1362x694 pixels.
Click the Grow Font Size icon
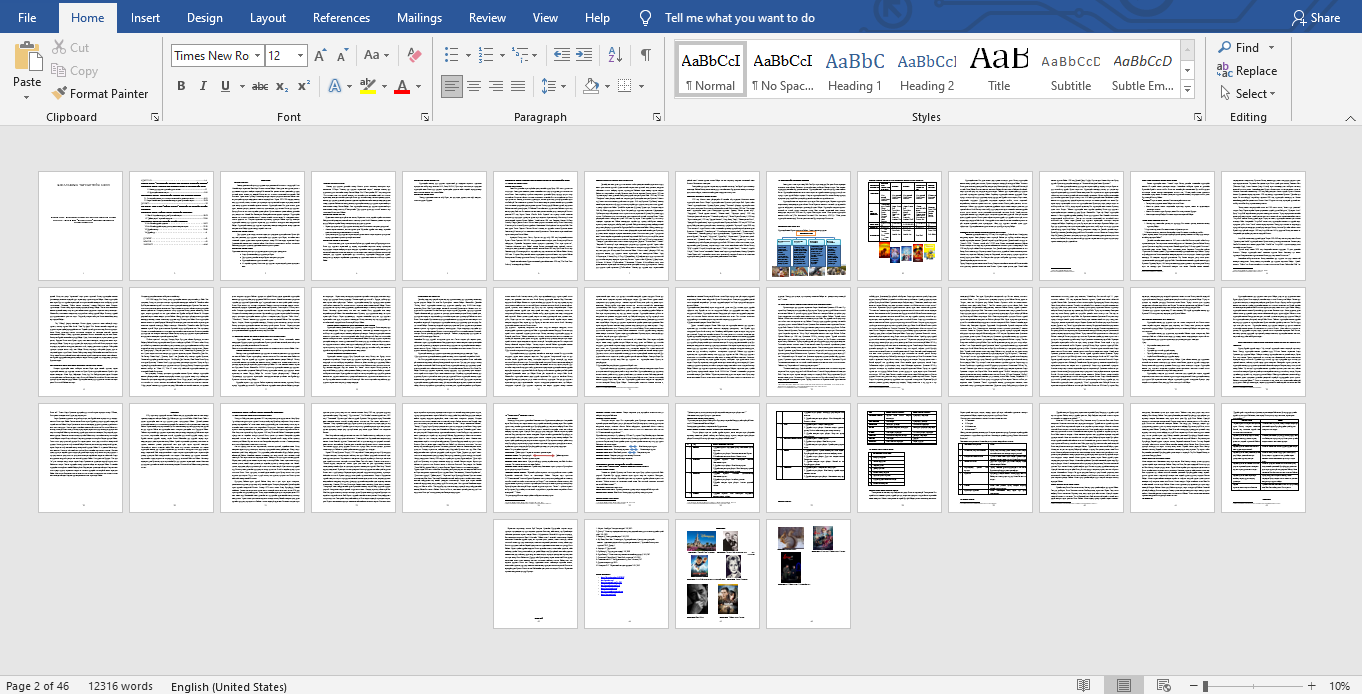[x=320, y=55]
